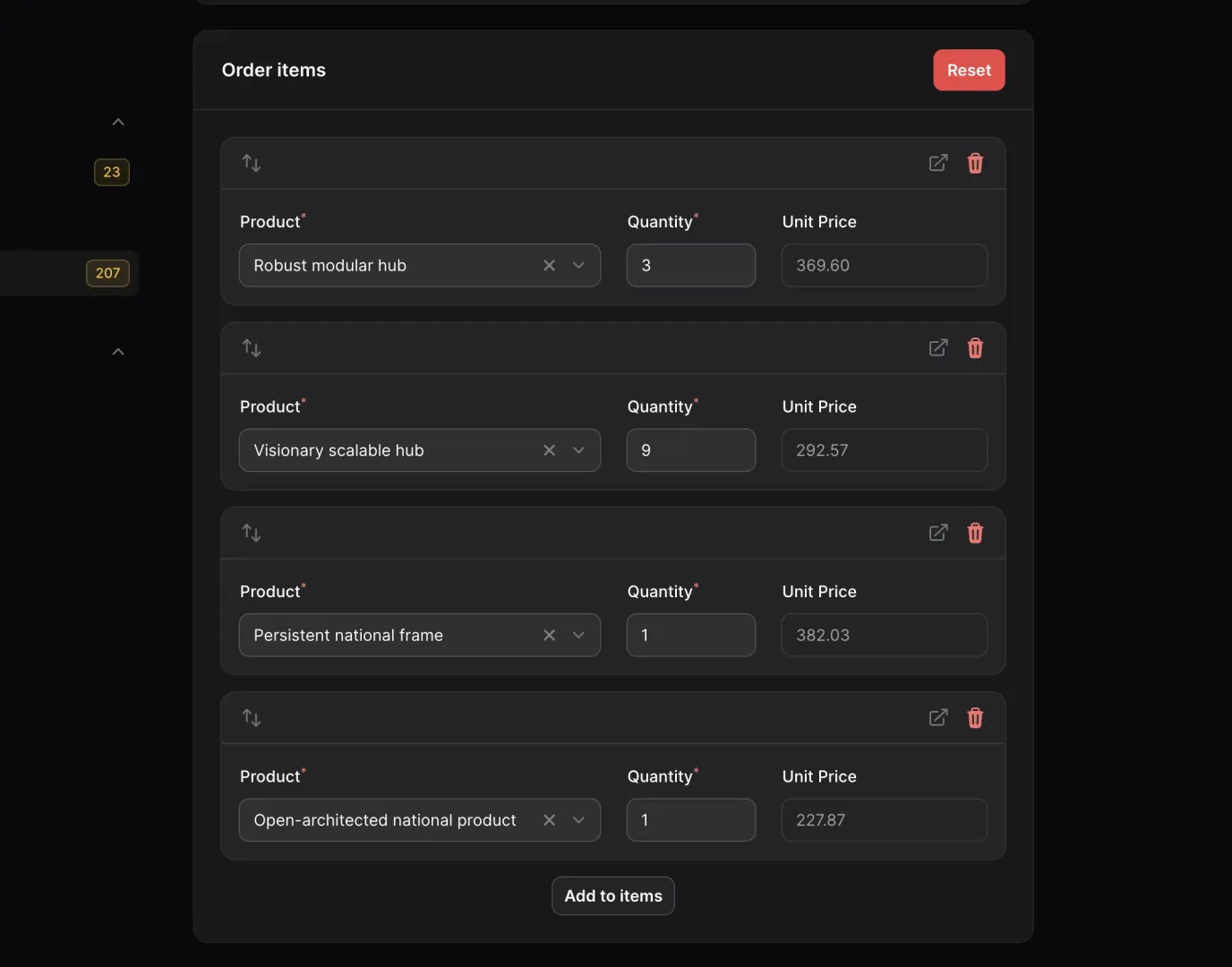The image size is (1232, 967).
Task: Delete the Open-architected national product item
Action: coord(975,717)
